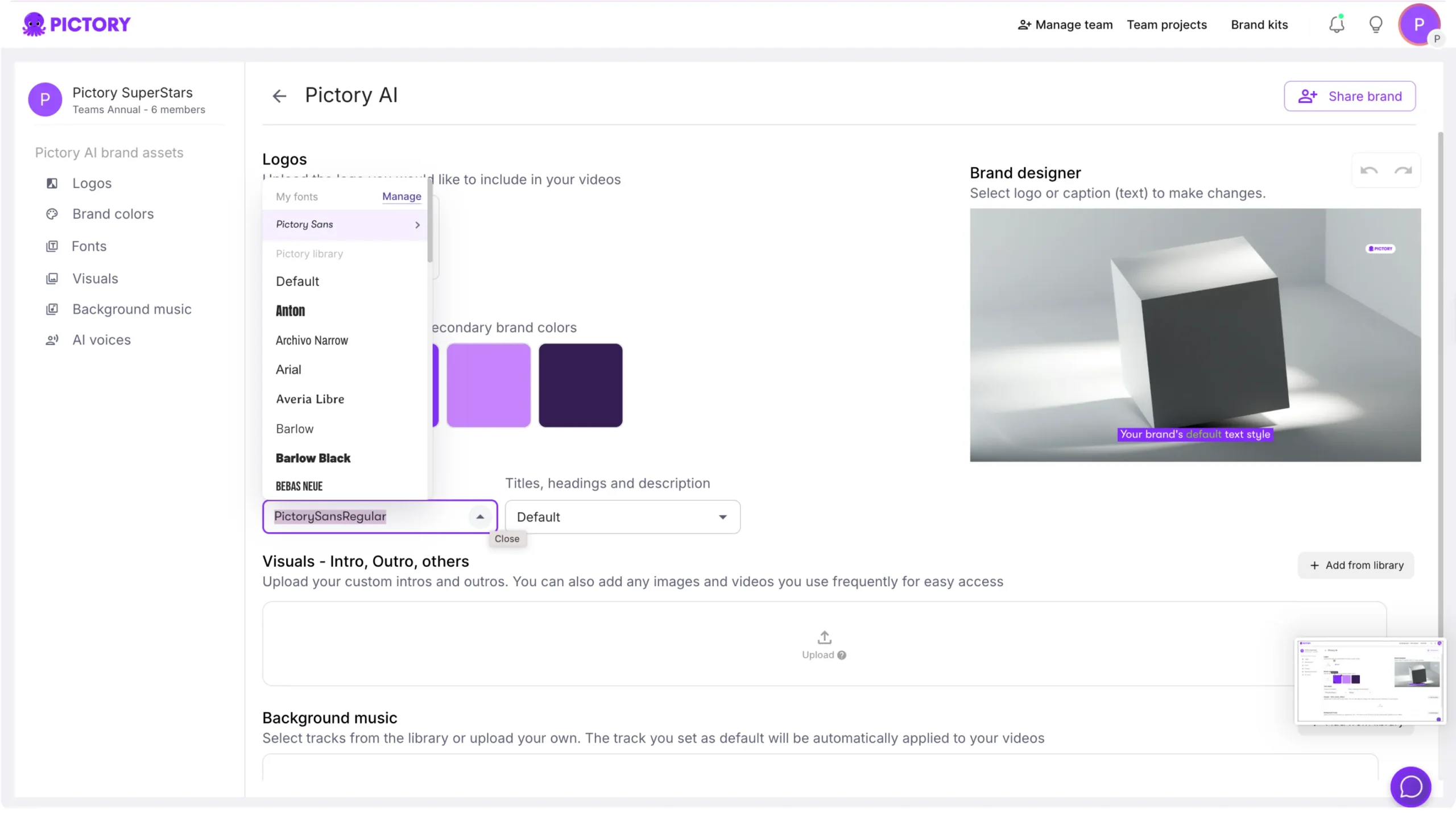The image size is (1456, 813).
Task: Click the undo arrow in Brand designer
Action: coord(1368,171)
